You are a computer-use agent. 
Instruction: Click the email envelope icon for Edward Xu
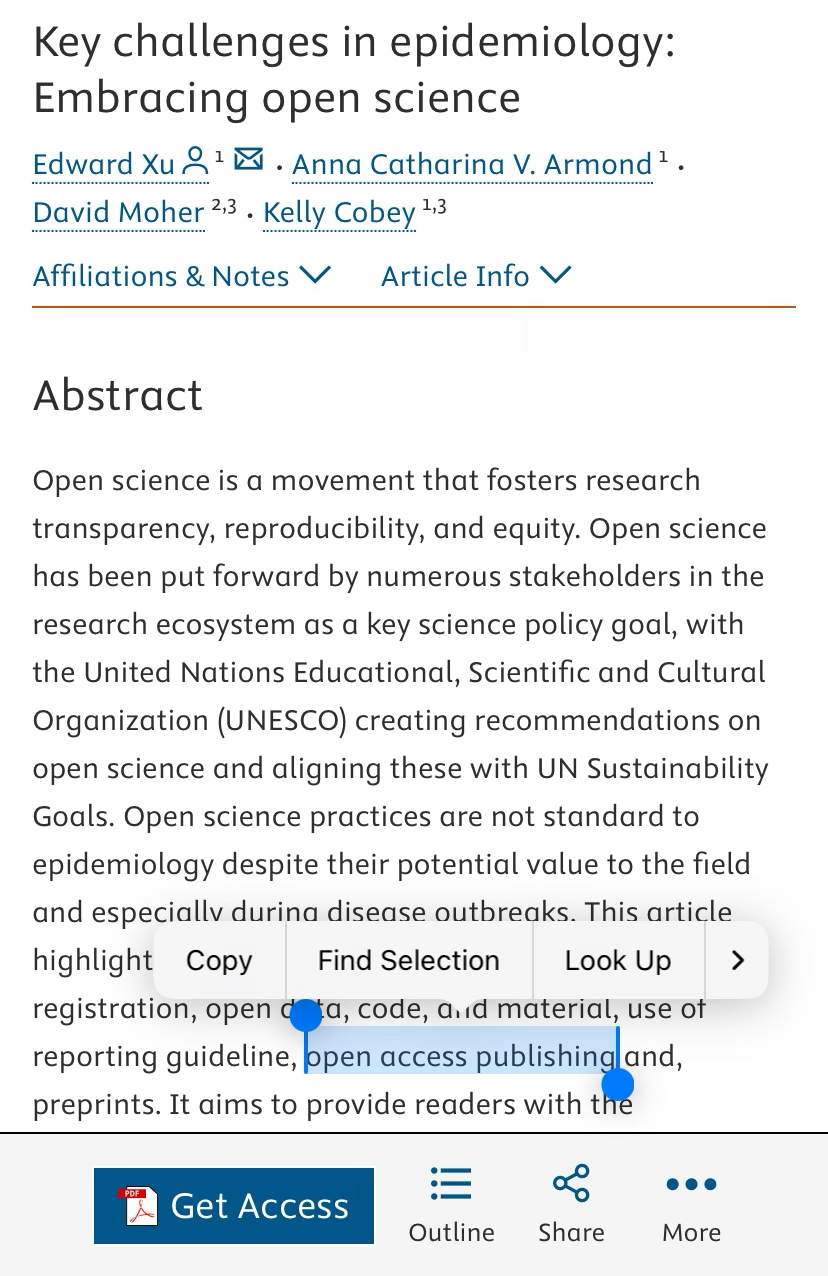pos(248,159)
